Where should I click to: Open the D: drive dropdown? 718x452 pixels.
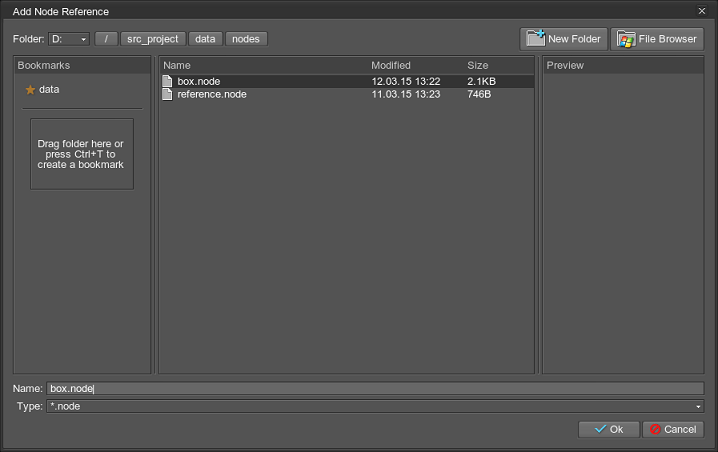click(69, 39)
